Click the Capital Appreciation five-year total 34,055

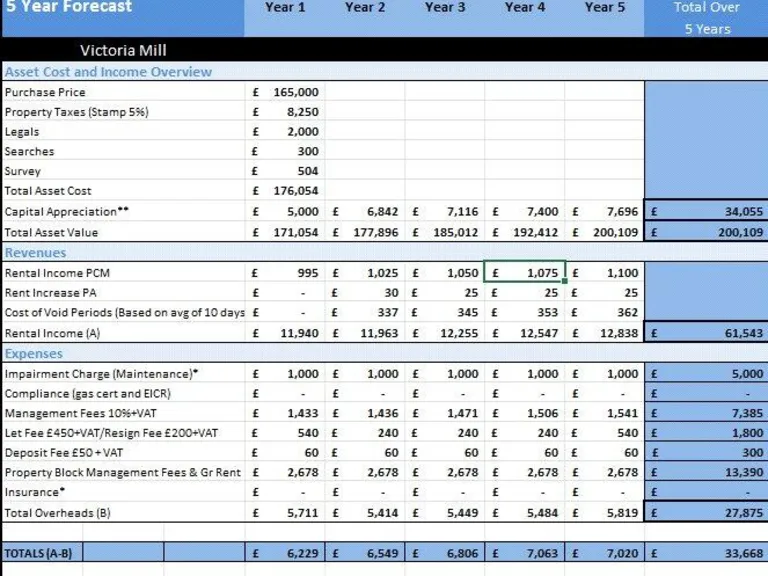[706, 212]
